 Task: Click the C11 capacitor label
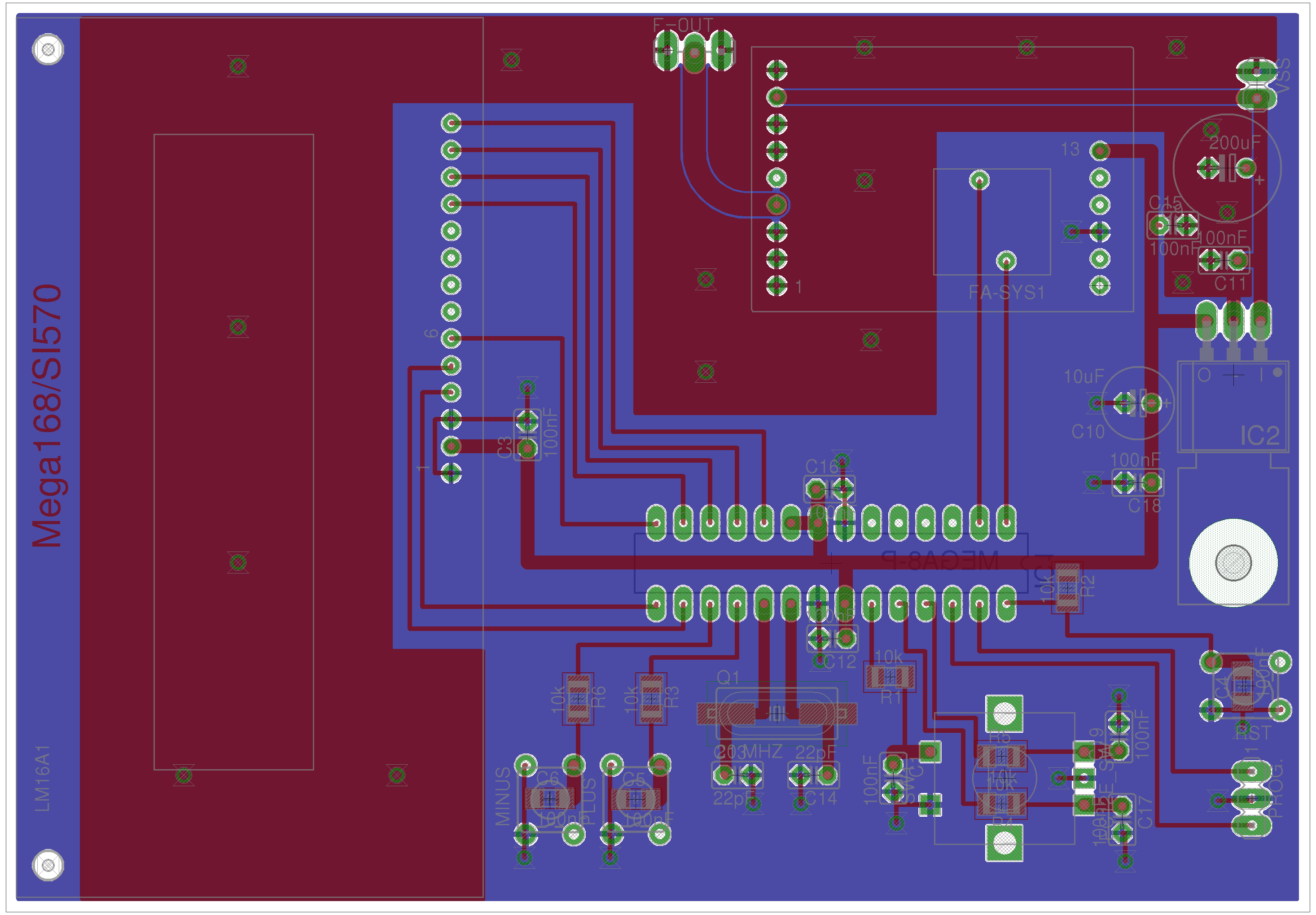pyautogui.click(x=1230, y=284)
